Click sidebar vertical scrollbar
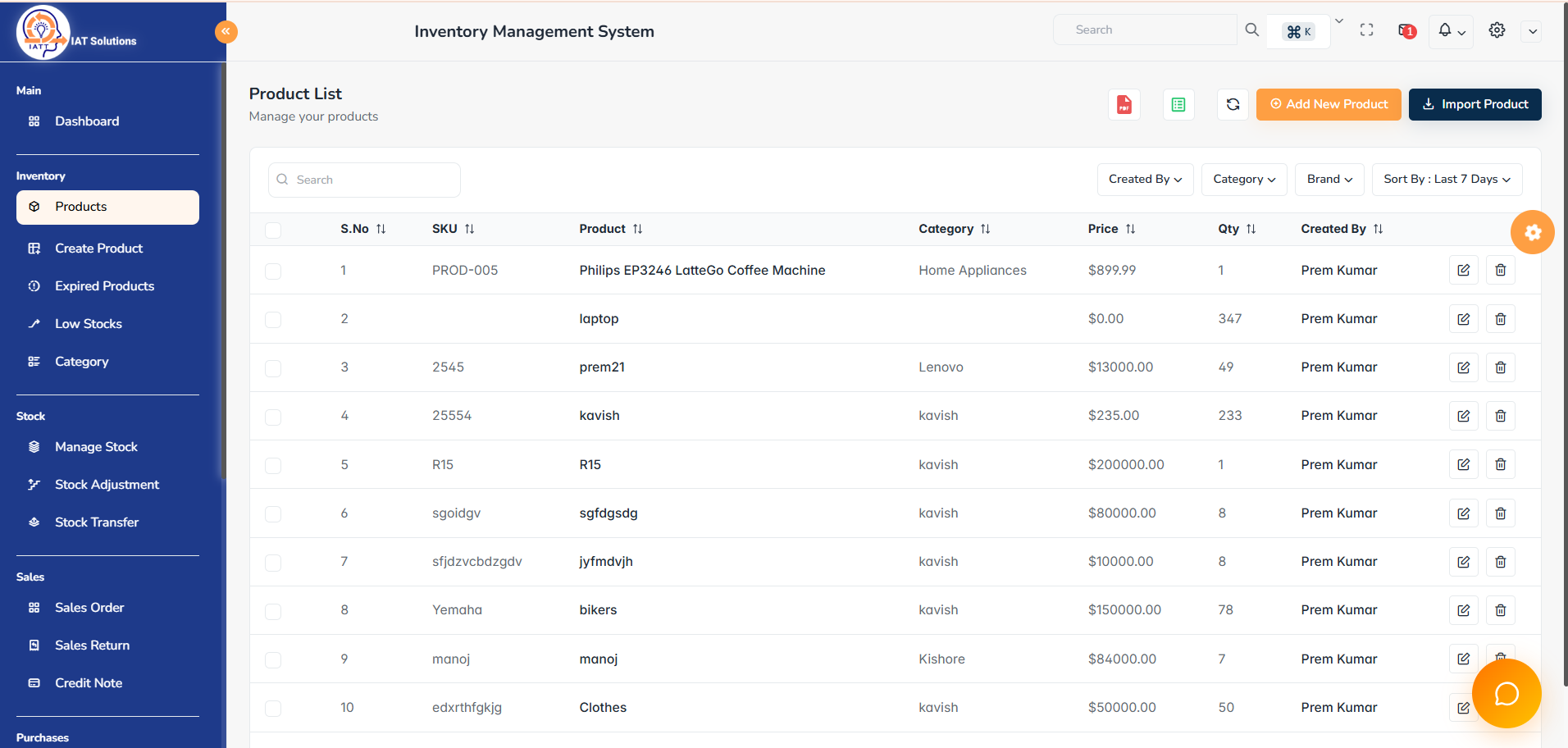The image size is (1568, 748). coord(222,271)
